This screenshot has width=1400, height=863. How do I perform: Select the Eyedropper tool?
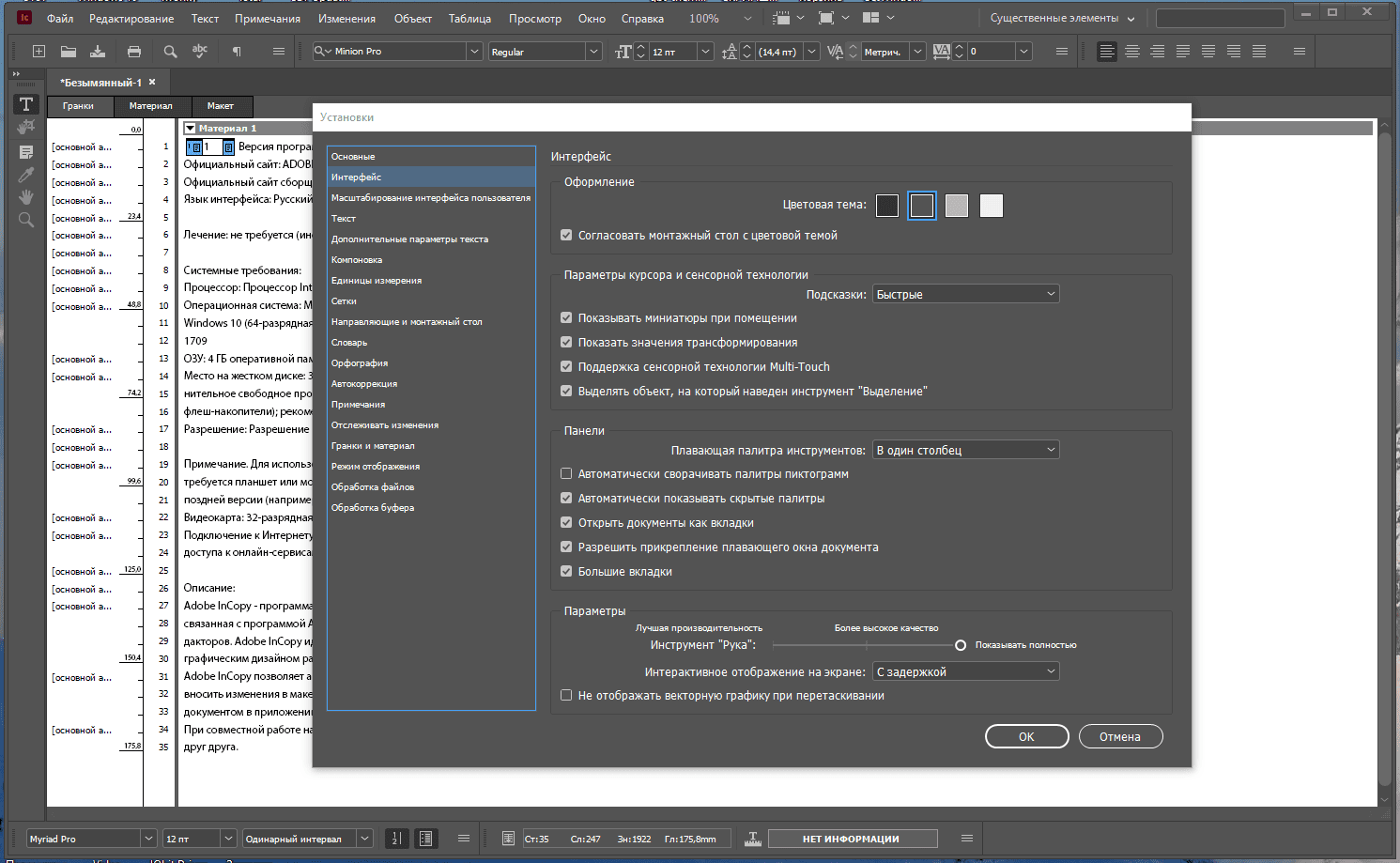(26, 174)
